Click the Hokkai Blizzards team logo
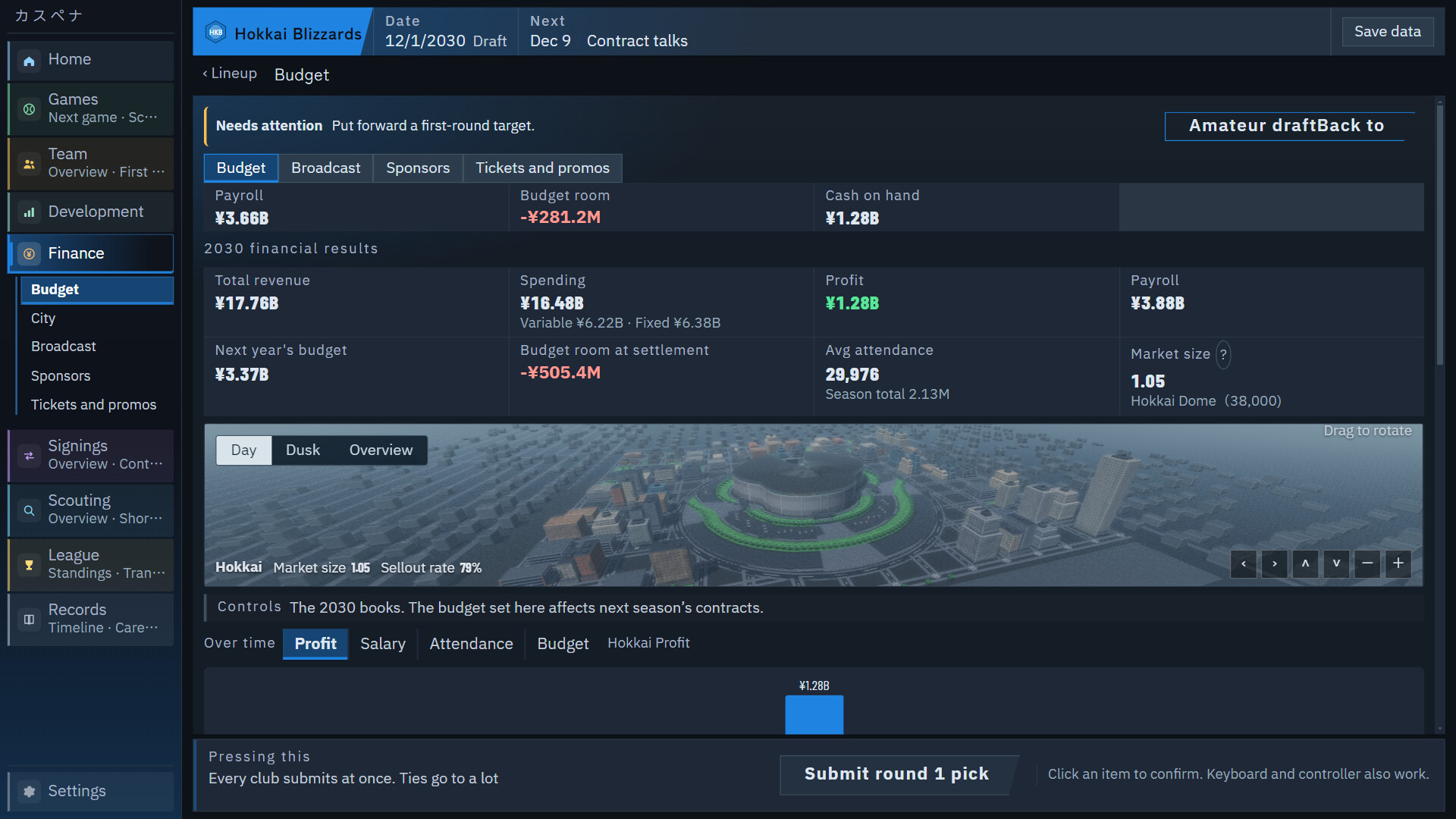Image resolution: width=1456 pixels, height=819 pixels. 215,32
